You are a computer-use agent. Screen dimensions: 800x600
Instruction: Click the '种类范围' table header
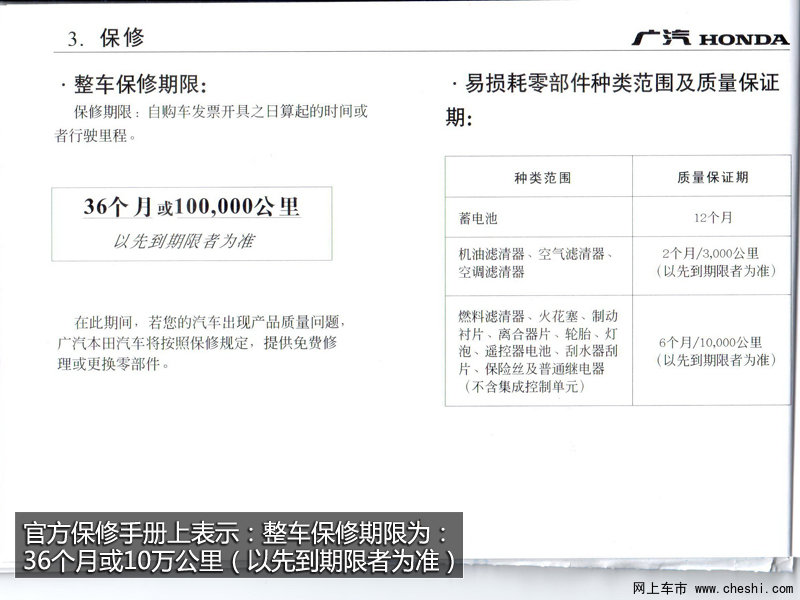click(x=542, y=178)
